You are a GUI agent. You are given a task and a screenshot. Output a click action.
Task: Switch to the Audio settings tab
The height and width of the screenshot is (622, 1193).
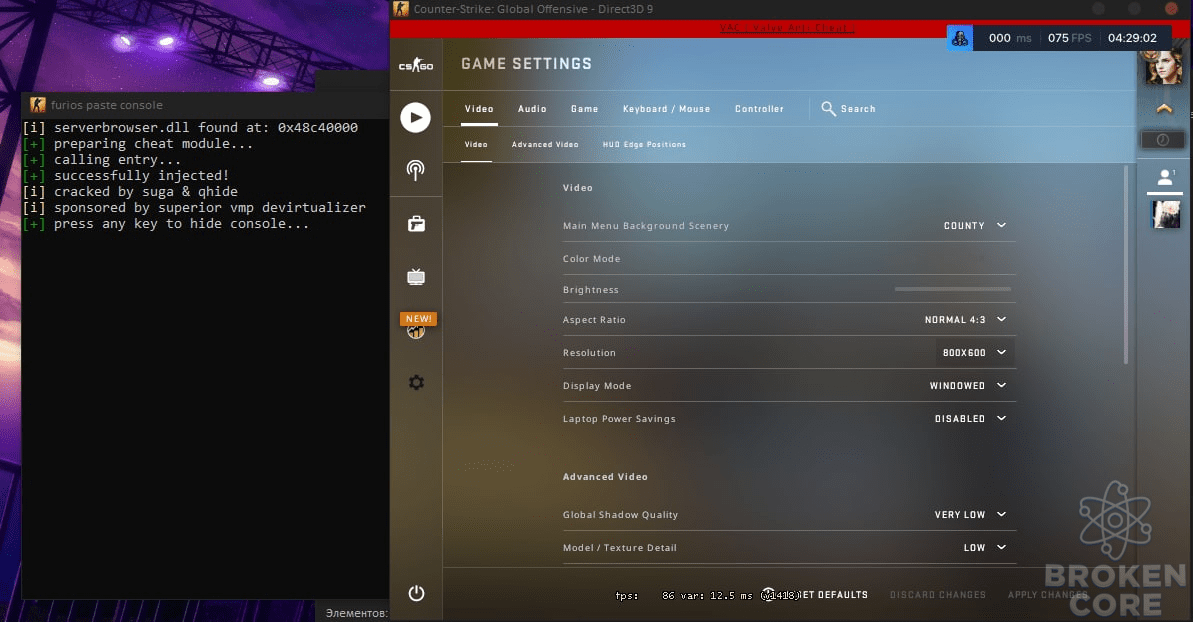click(x=532, y=109)
